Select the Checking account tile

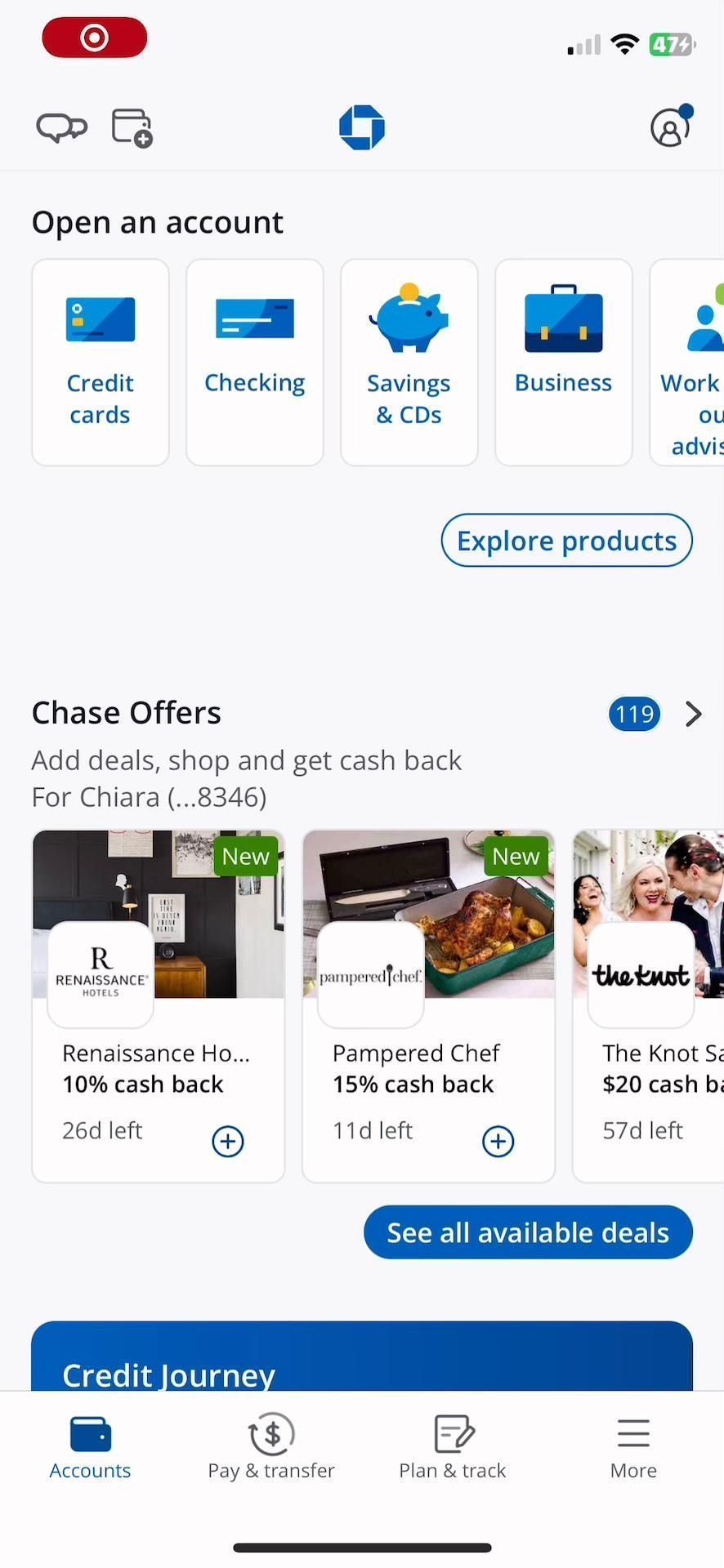tap(255, 363)
